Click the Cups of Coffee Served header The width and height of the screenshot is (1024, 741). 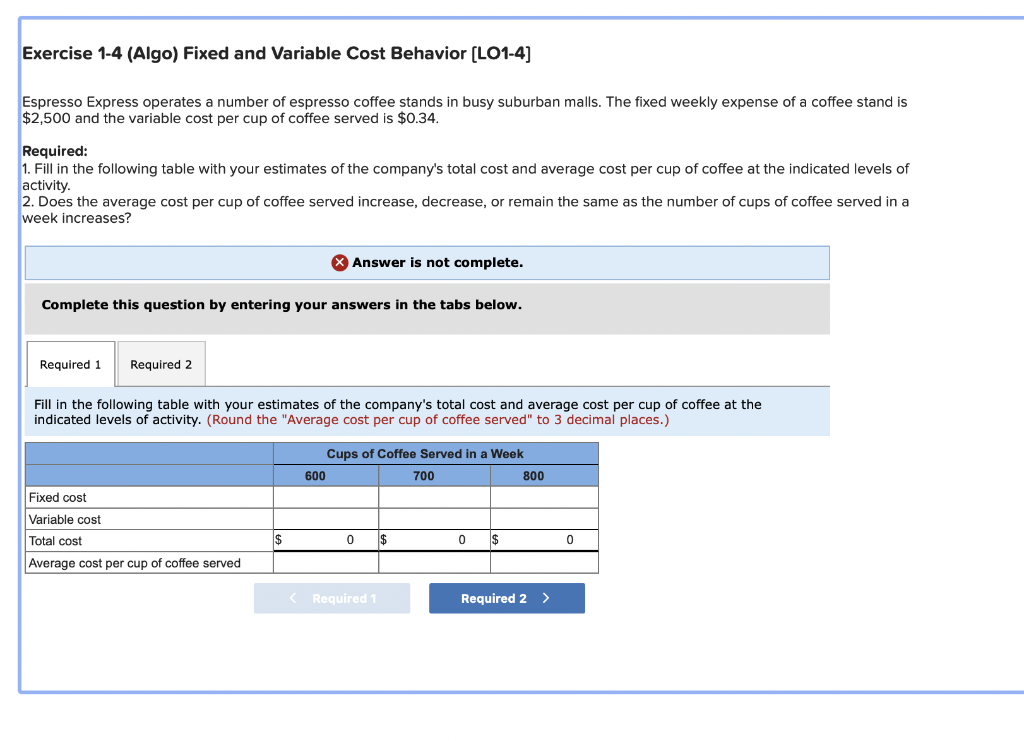435,453
